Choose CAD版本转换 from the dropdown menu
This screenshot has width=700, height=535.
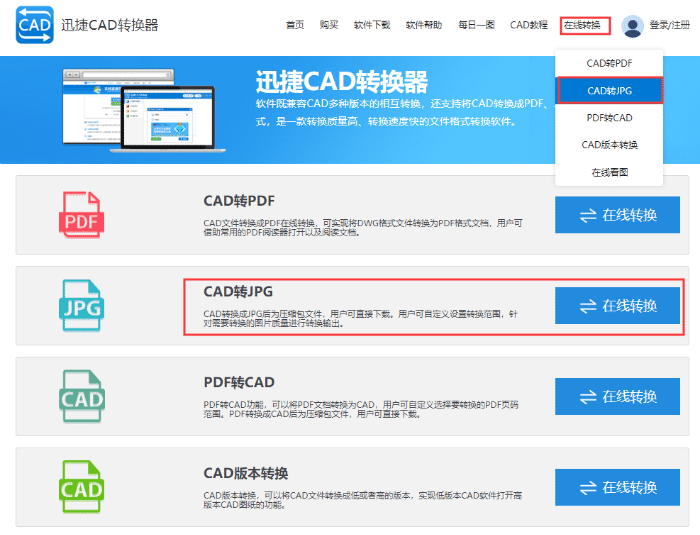click(609, 145)
